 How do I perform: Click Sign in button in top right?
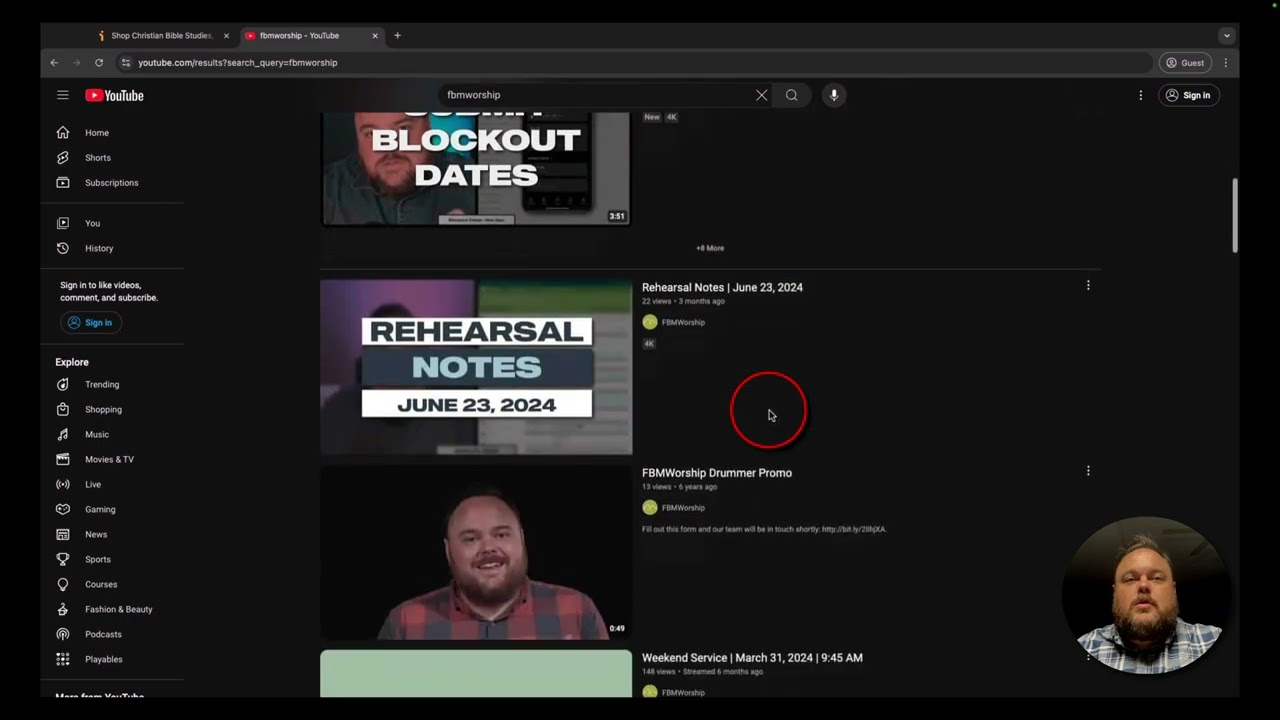click(1188, 95)
